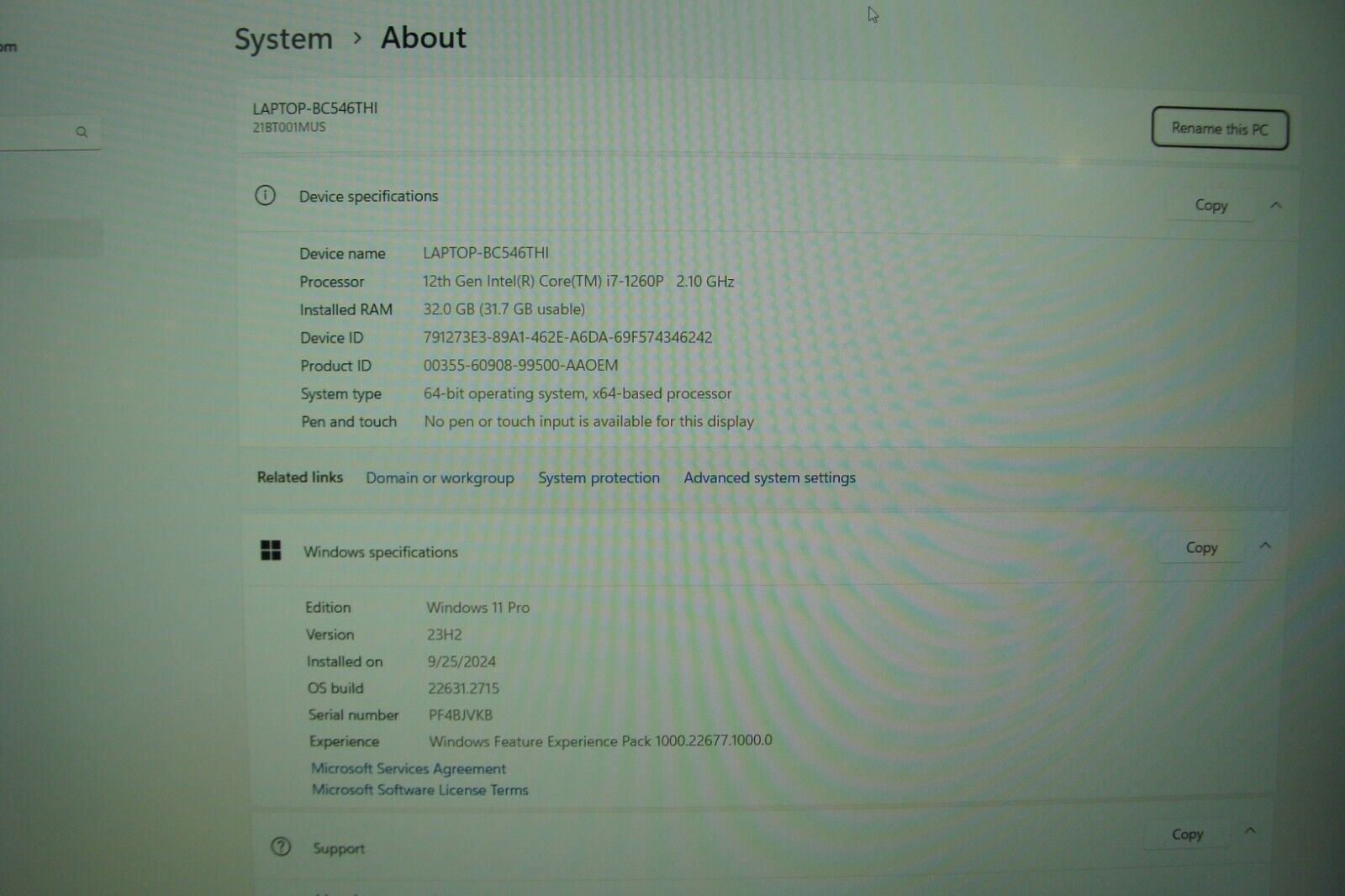Select the Device ID value 791273E3-89A1
This screenshot has height=896, width=1345.
pyautogui.click(x=567, y=337)
